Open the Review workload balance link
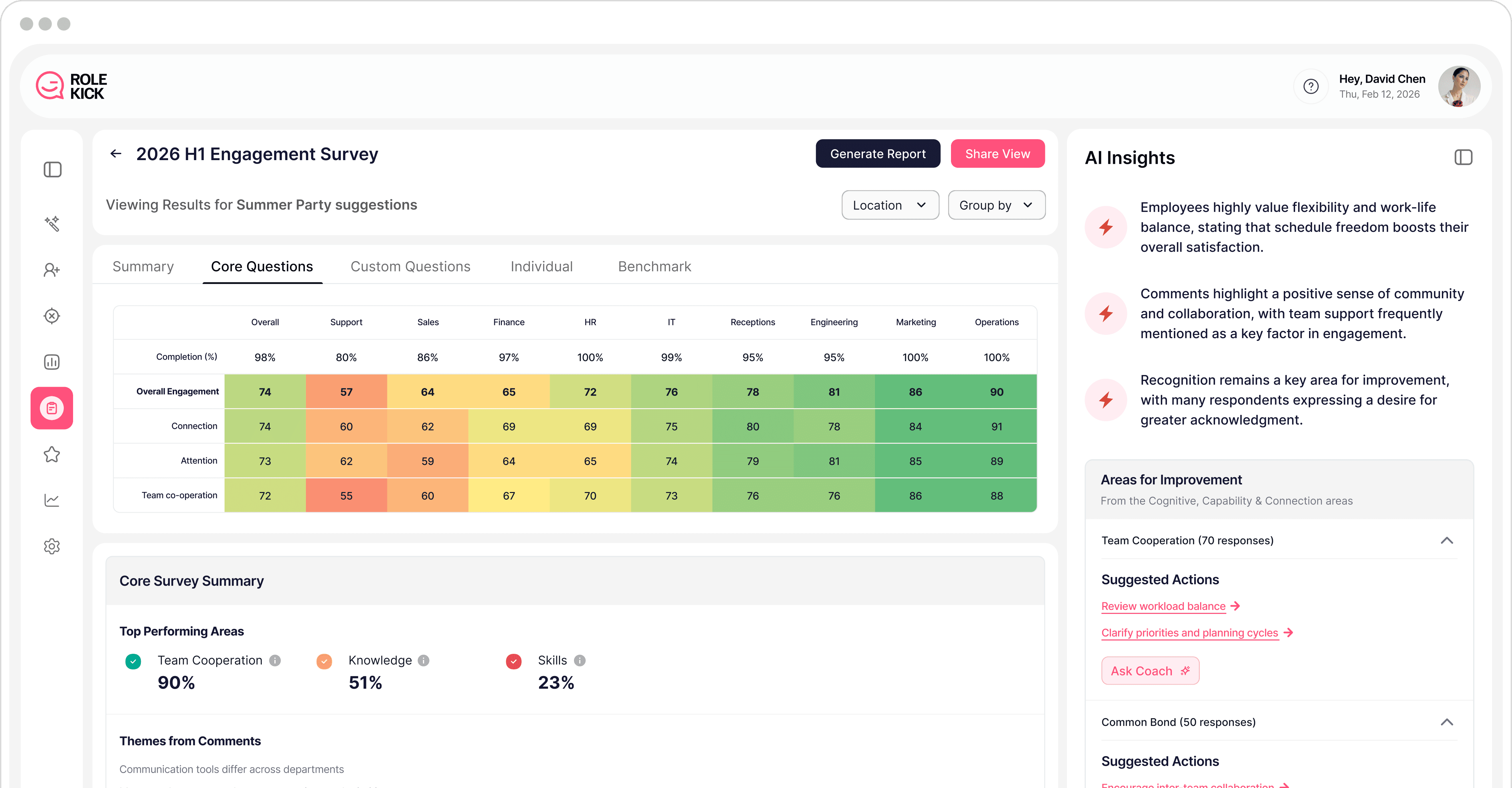 [x=1163, y=606]
